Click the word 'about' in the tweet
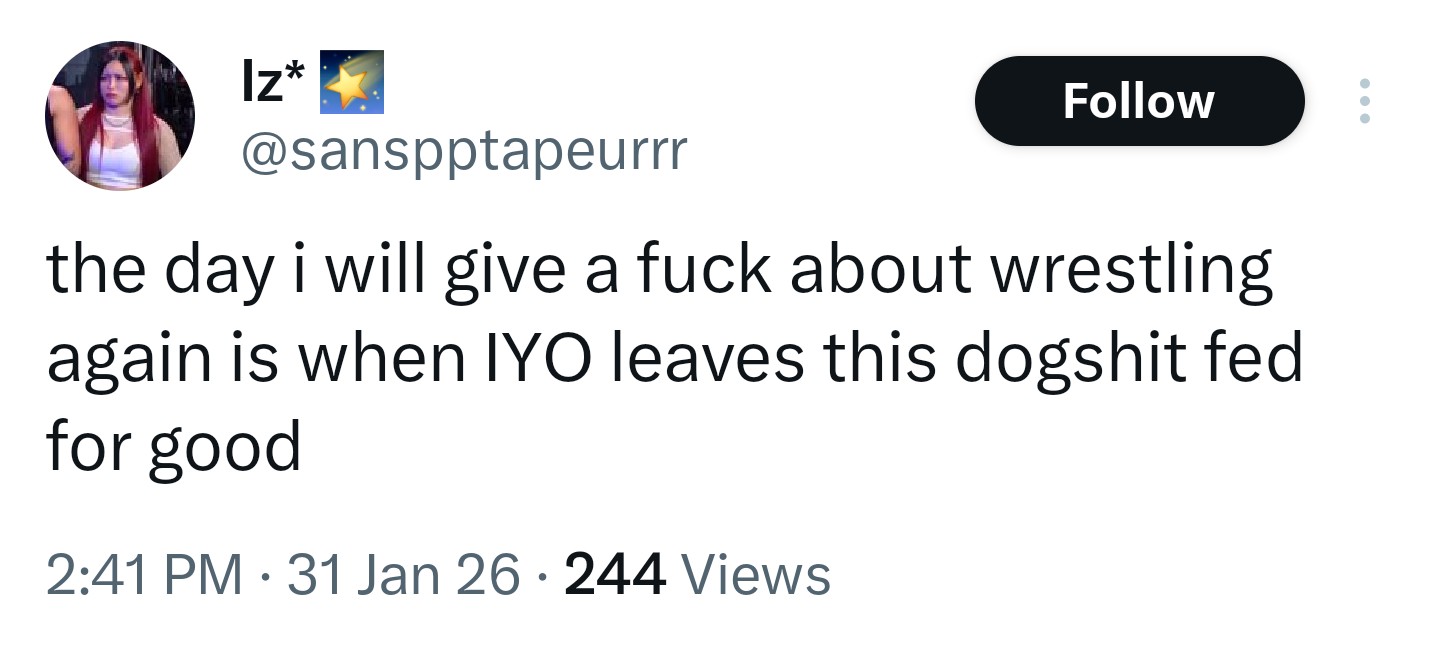Image resolution: width=1440 pixels, height=646 pixels. click(880, 271)
